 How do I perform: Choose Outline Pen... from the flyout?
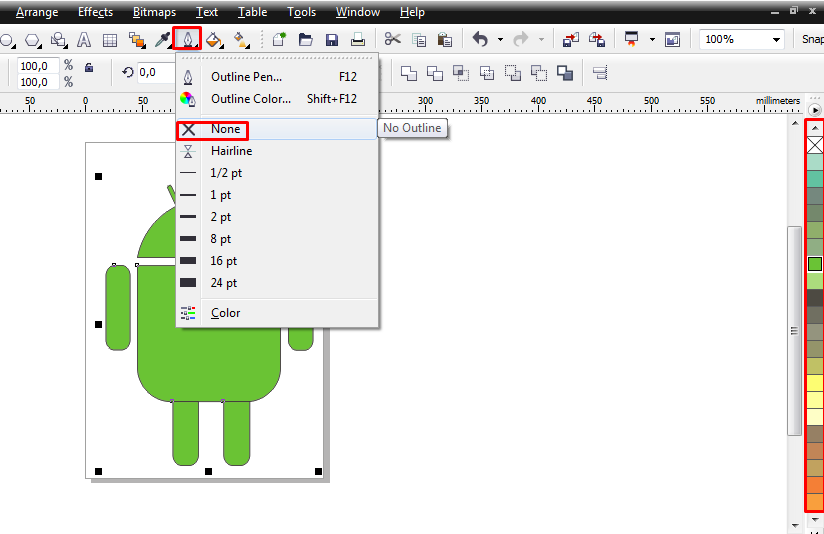(277, 77)
